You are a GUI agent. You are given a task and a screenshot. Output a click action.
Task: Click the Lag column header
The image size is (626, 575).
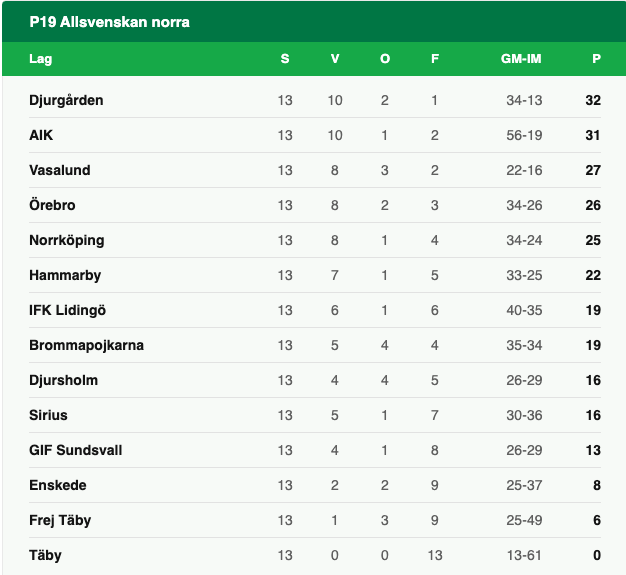click(40, 59)
